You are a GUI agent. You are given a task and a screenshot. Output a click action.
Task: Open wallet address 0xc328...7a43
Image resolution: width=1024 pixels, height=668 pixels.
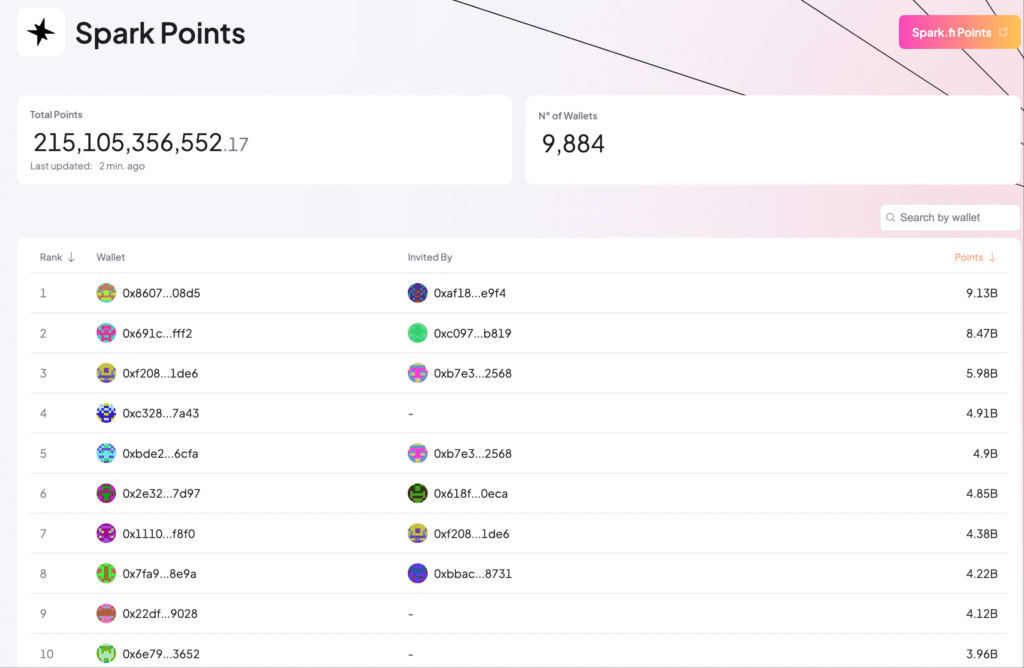161,413
